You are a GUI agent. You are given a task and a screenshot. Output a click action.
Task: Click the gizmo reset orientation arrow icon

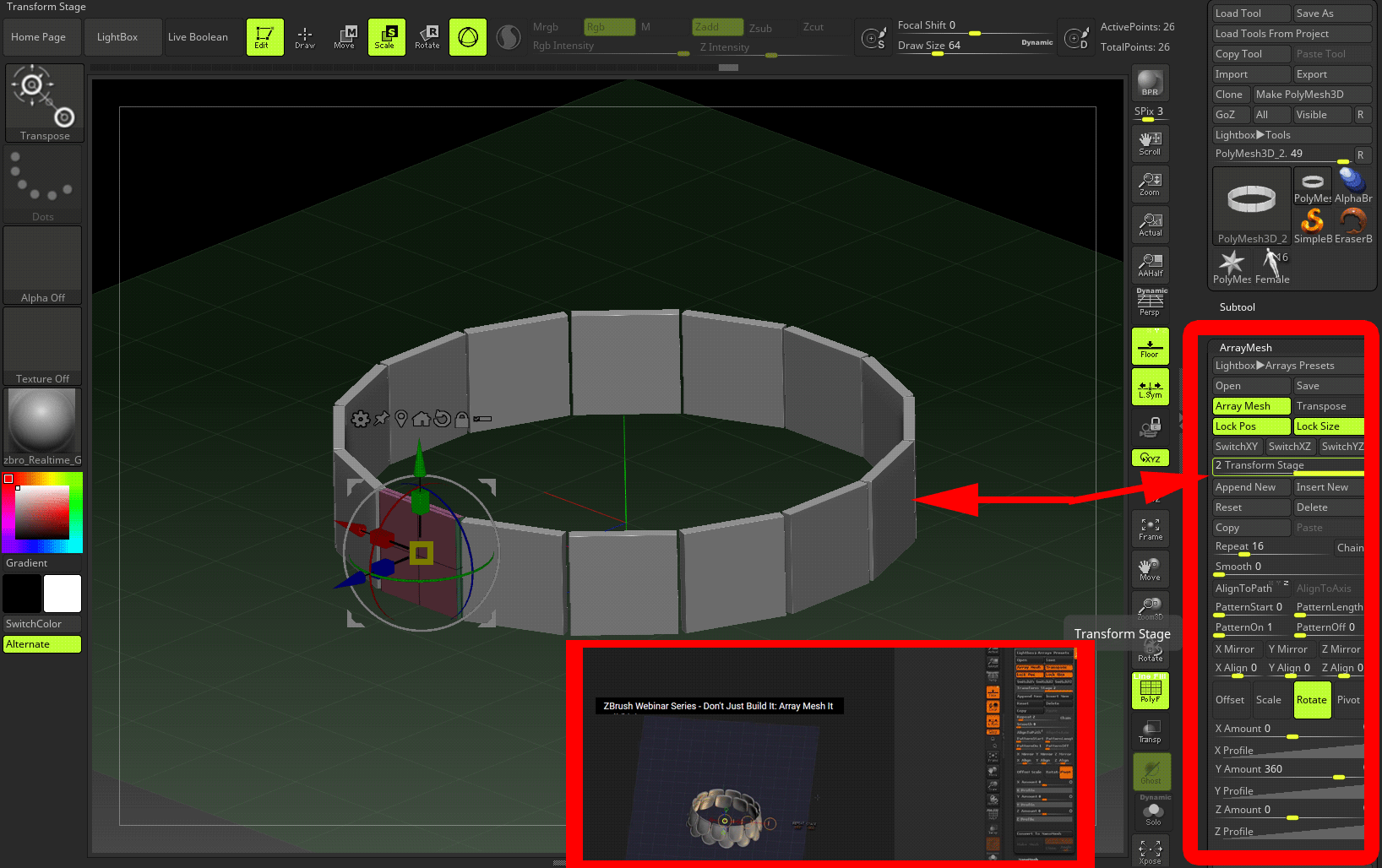point(442,419)
